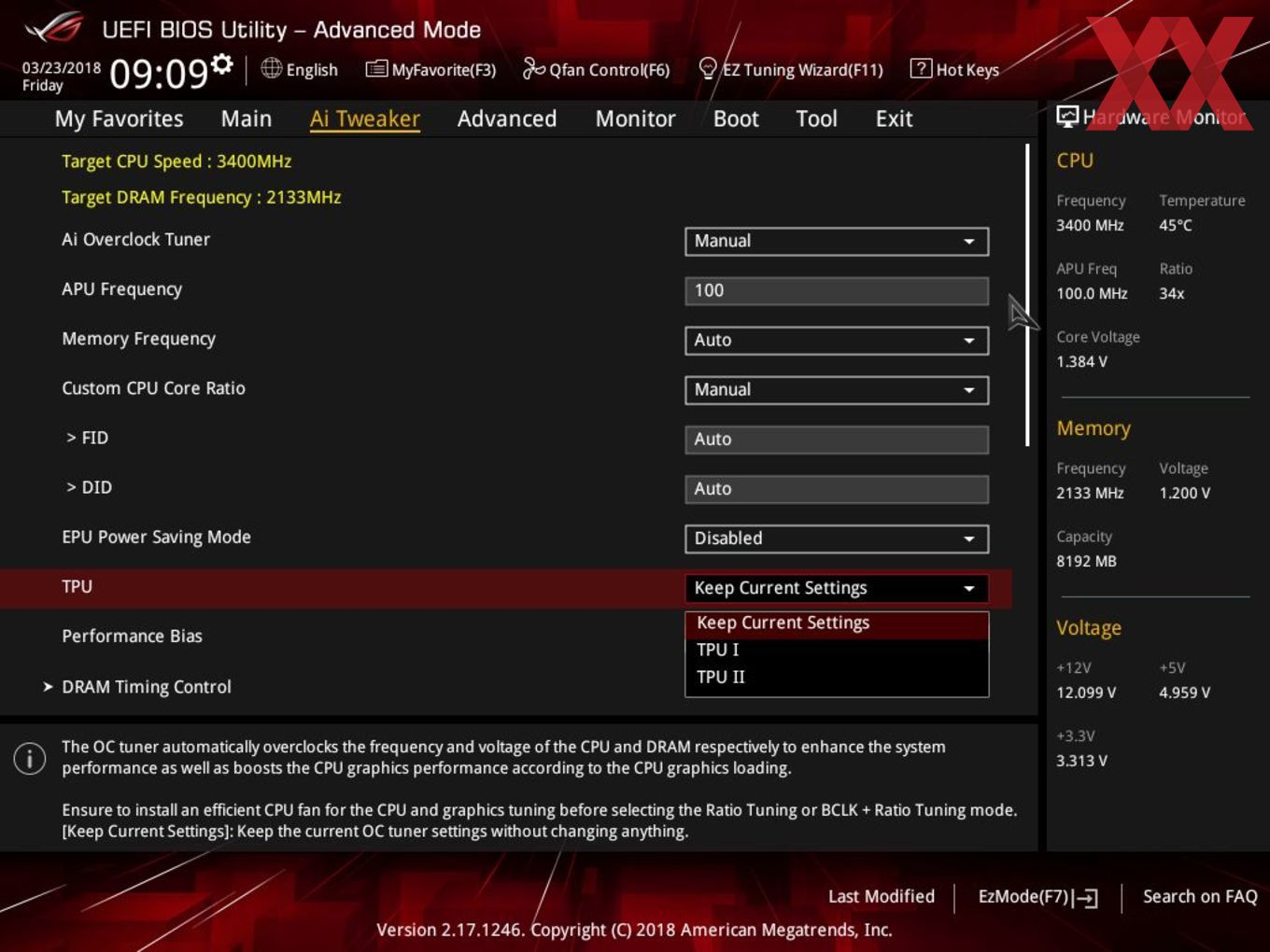
Task: Select TPU II option
Action: coord(837,677)
